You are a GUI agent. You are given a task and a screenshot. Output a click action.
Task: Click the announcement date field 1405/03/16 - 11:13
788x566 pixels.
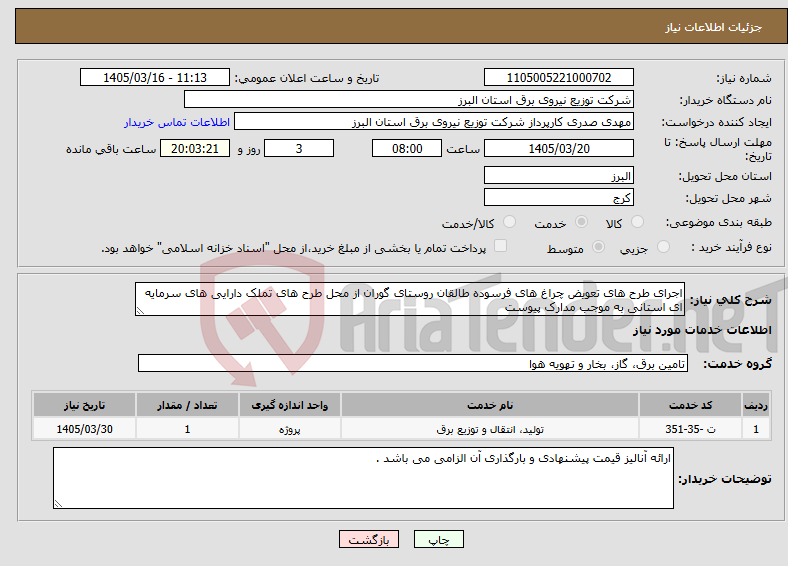(x=155, y=77)
